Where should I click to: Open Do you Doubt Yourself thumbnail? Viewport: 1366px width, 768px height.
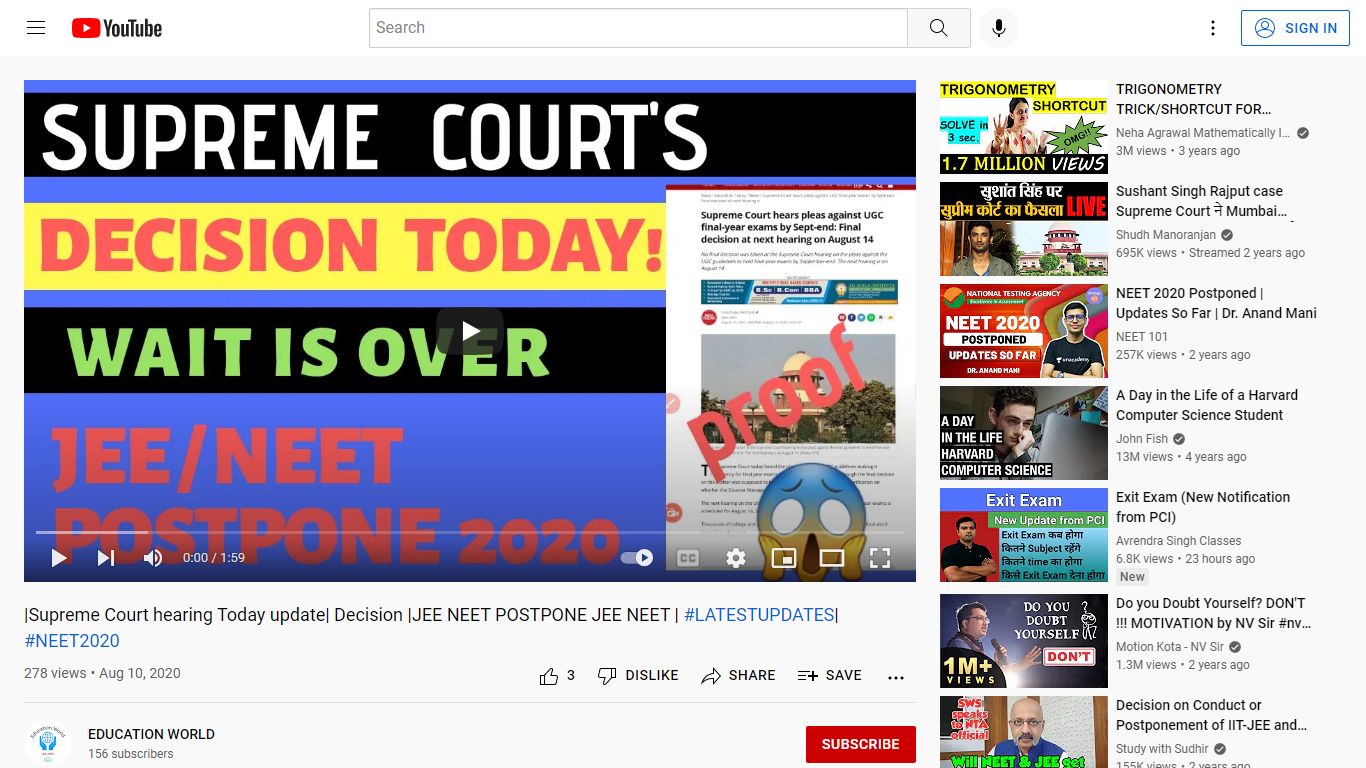pyautogui.click(x=1024, y=641)
